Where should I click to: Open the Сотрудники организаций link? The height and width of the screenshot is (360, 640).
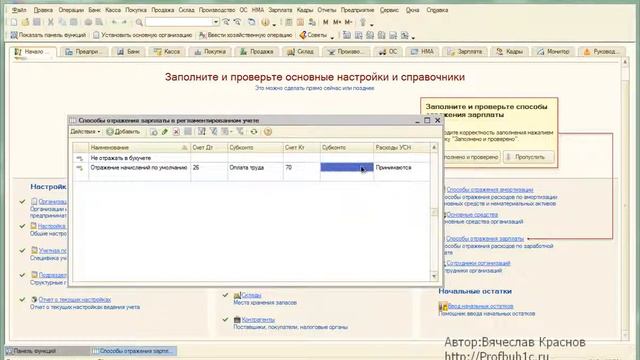pos(478,263)
